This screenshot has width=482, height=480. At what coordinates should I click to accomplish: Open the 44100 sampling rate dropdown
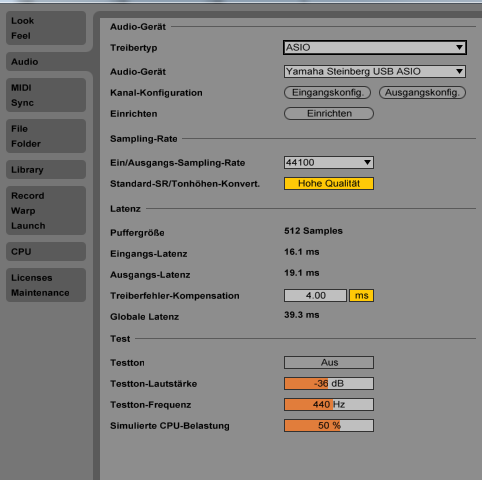point(329,162)
